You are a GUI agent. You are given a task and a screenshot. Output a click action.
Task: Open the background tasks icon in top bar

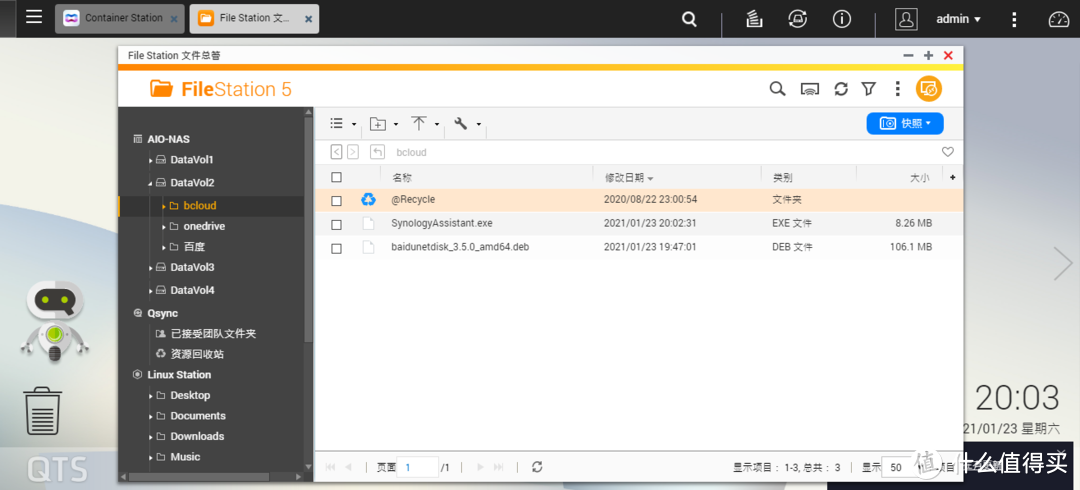(x=754, y=19)
